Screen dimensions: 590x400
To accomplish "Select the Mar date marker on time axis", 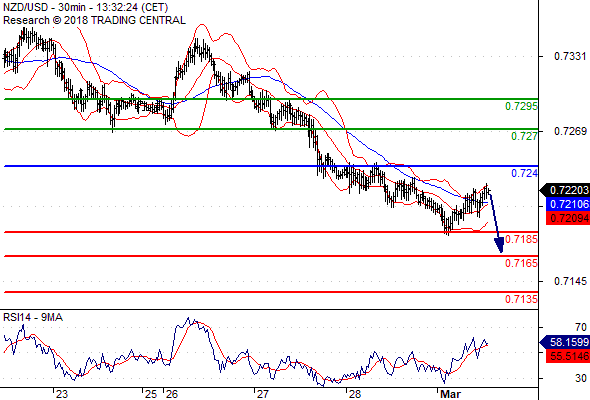I will click(x=450, y=394).
